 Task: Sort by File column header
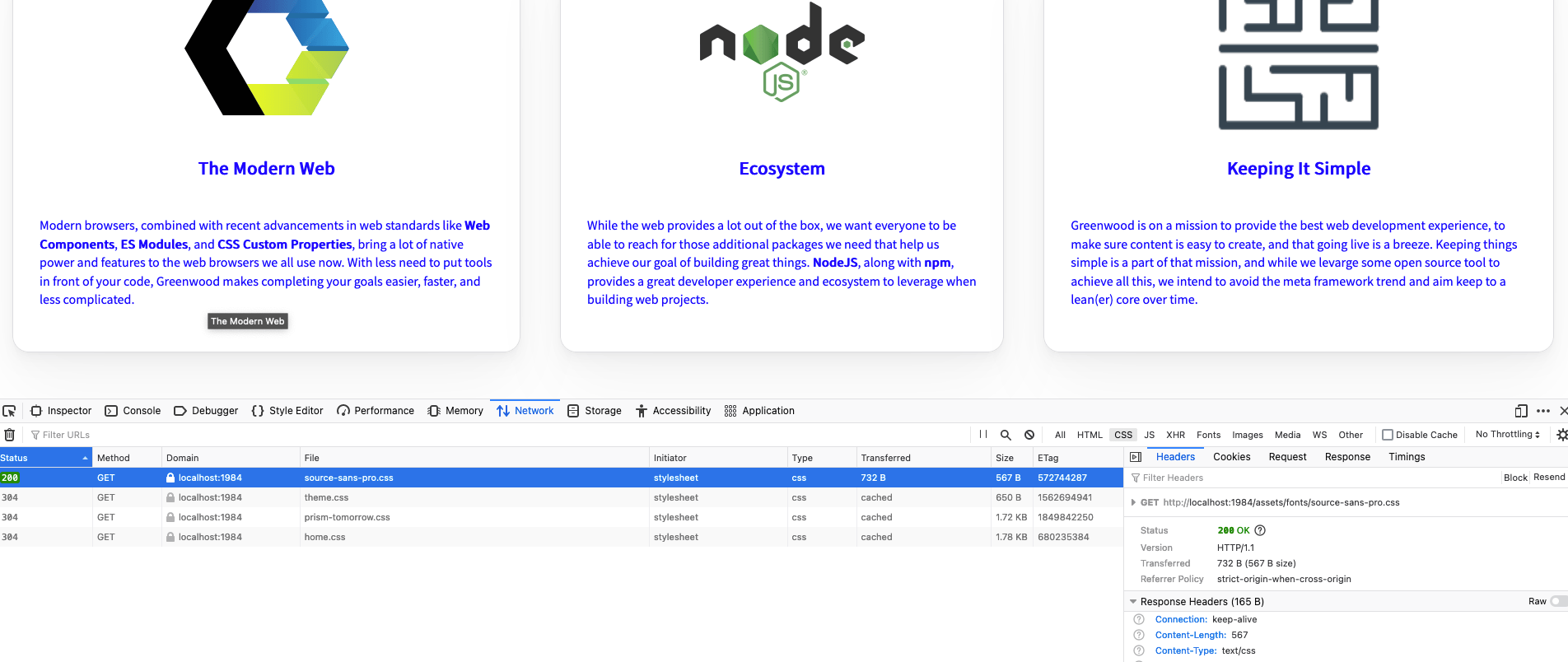coord(474,458)
